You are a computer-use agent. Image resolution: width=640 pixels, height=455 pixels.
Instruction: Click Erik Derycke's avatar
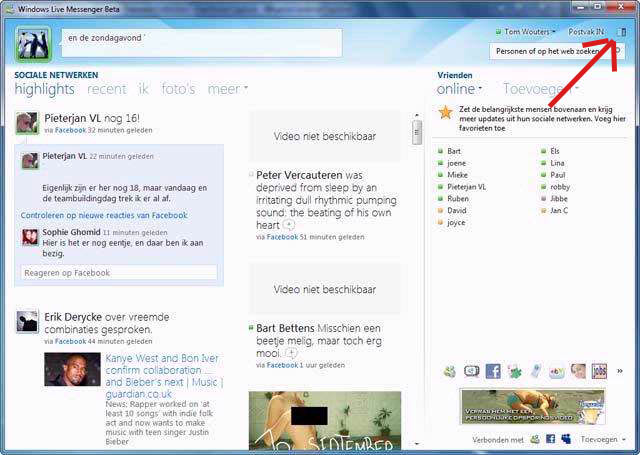[27, 321]
